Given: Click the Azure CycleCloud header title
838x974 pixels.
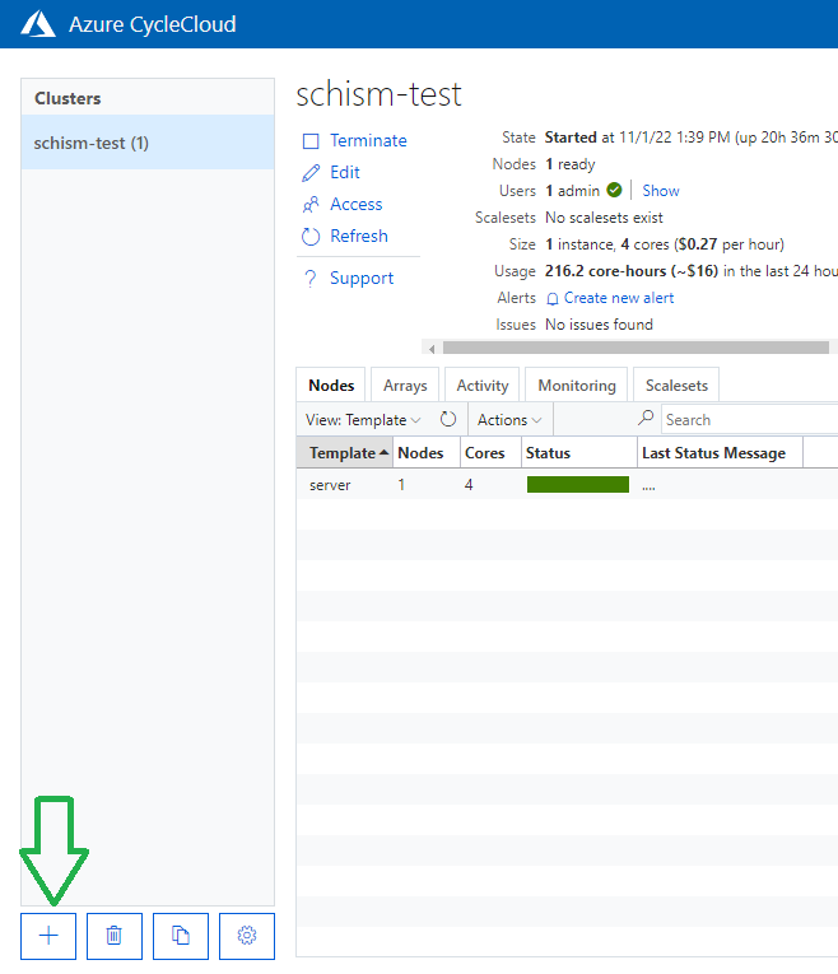Looking at the screenshot, I should 152,24.
